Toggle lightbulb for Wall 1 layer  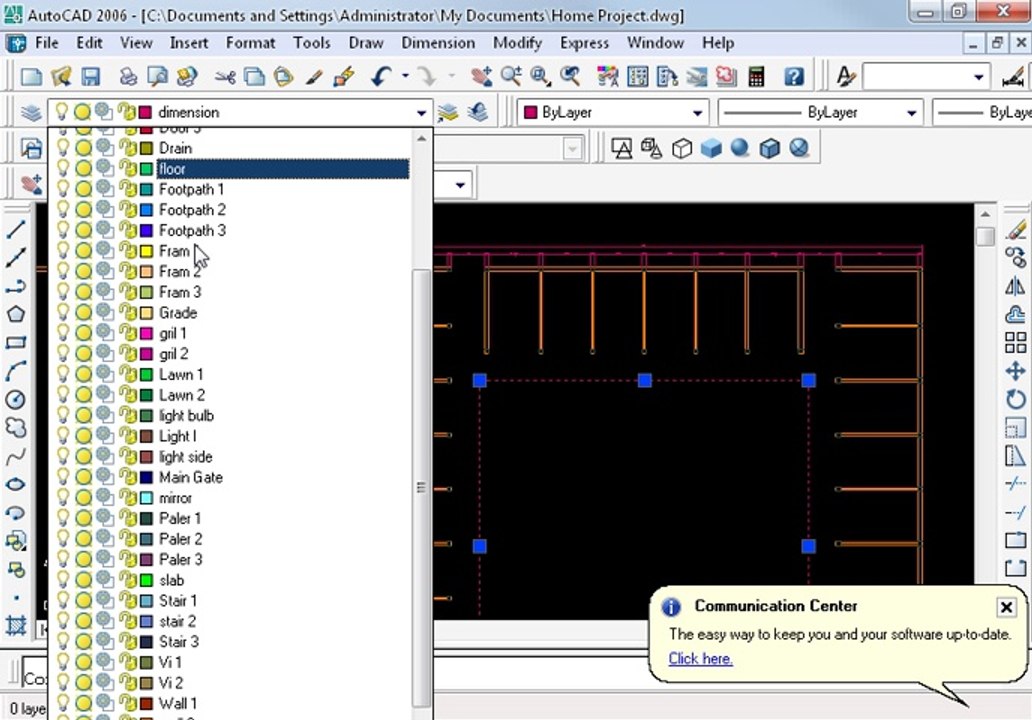point(62,704)
